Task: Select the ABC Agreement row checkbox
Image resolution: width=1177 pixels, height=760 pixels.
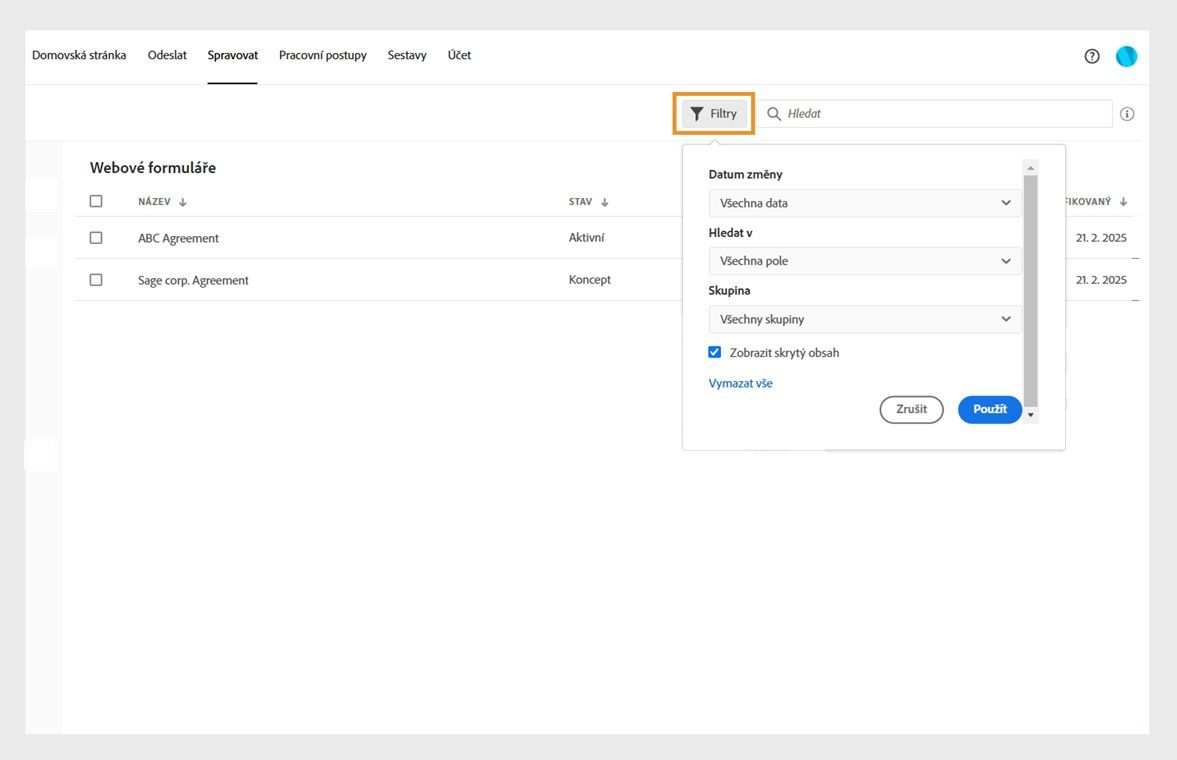Action: point(96,238)
